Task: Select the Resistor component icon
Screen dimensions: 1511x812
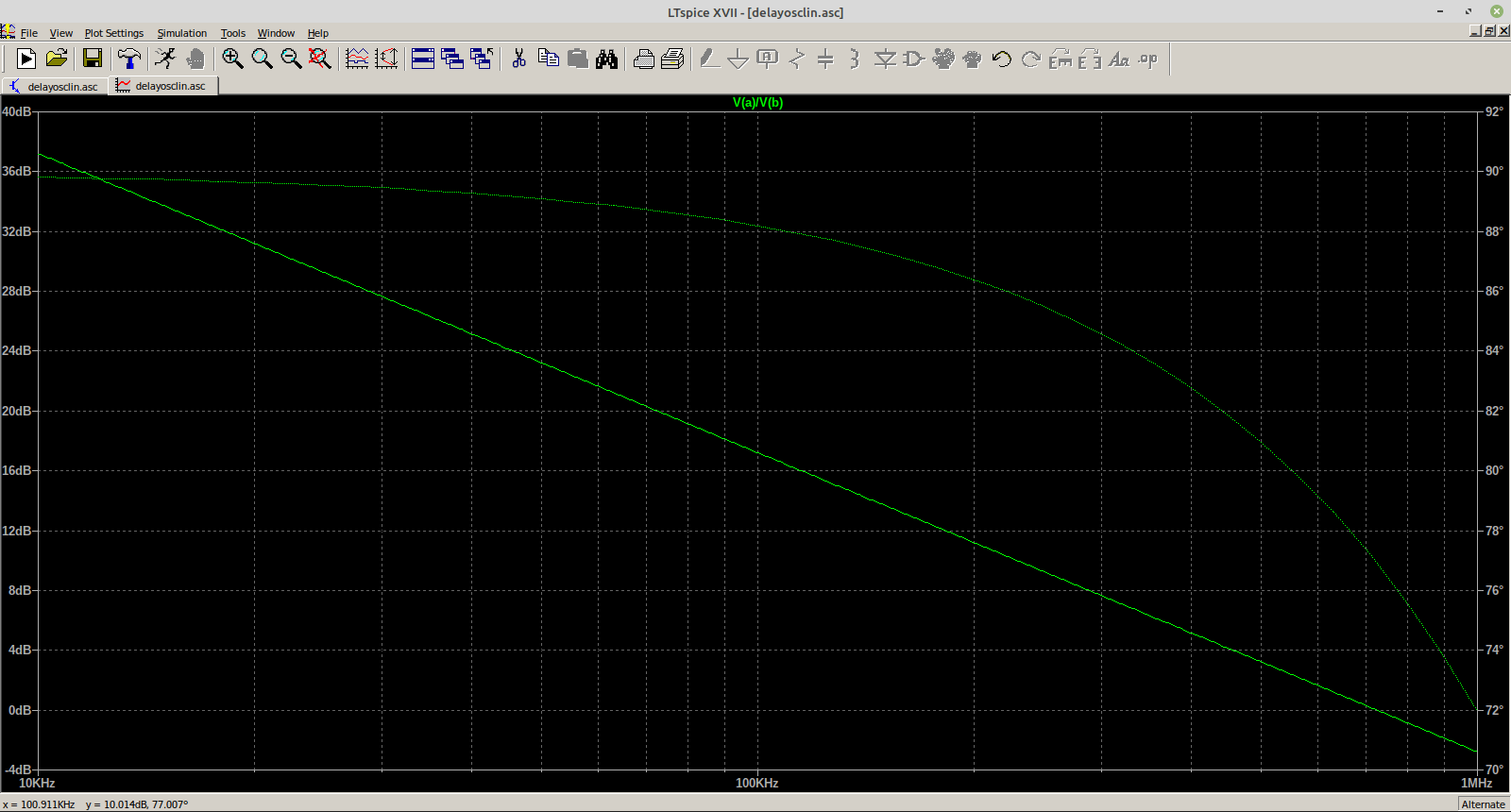Action: point(797,59)
